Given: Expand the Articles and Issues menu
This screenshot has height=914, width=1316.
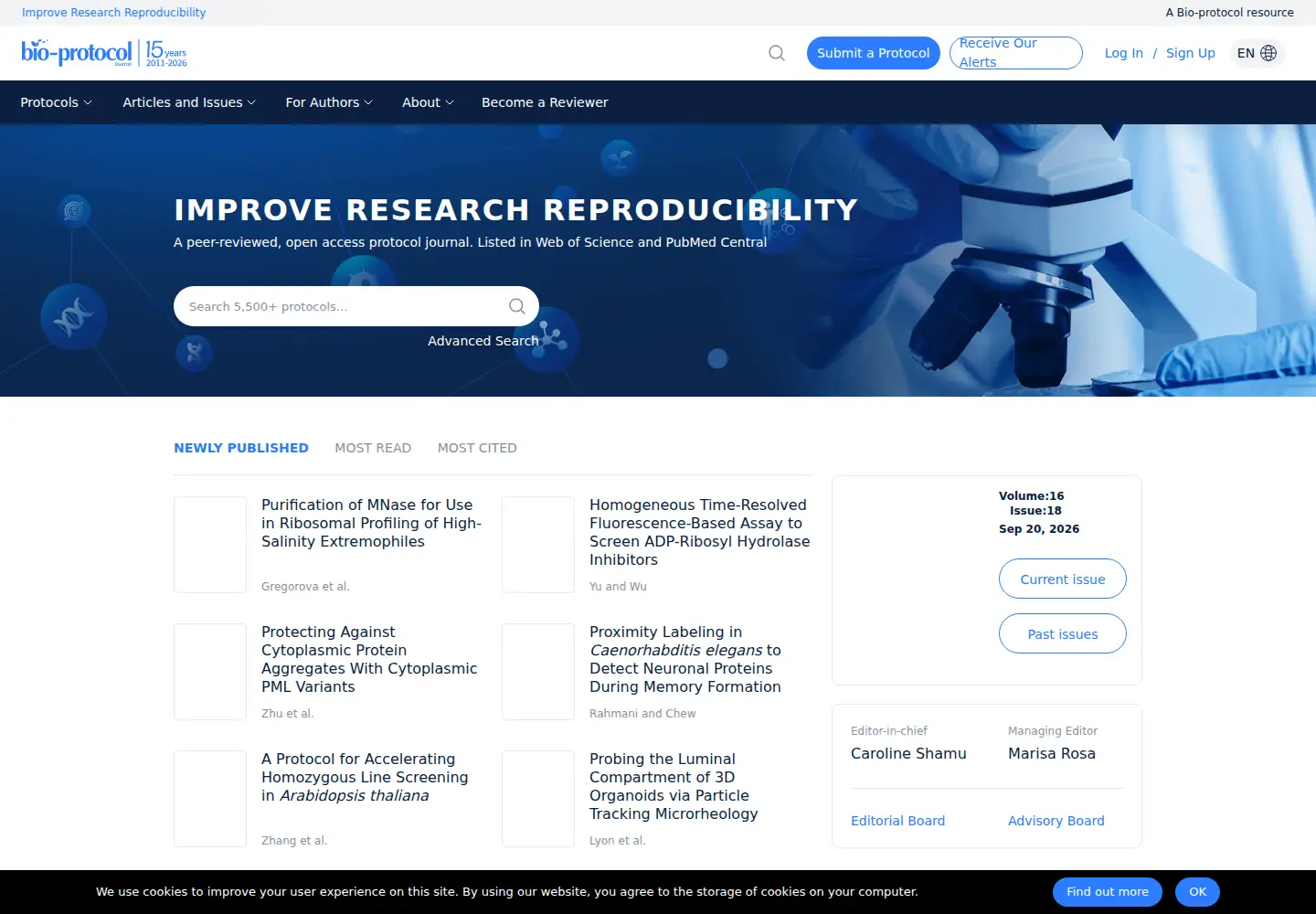Looking at the screenshot, I should pyautogui.click(x=189, y=102).
